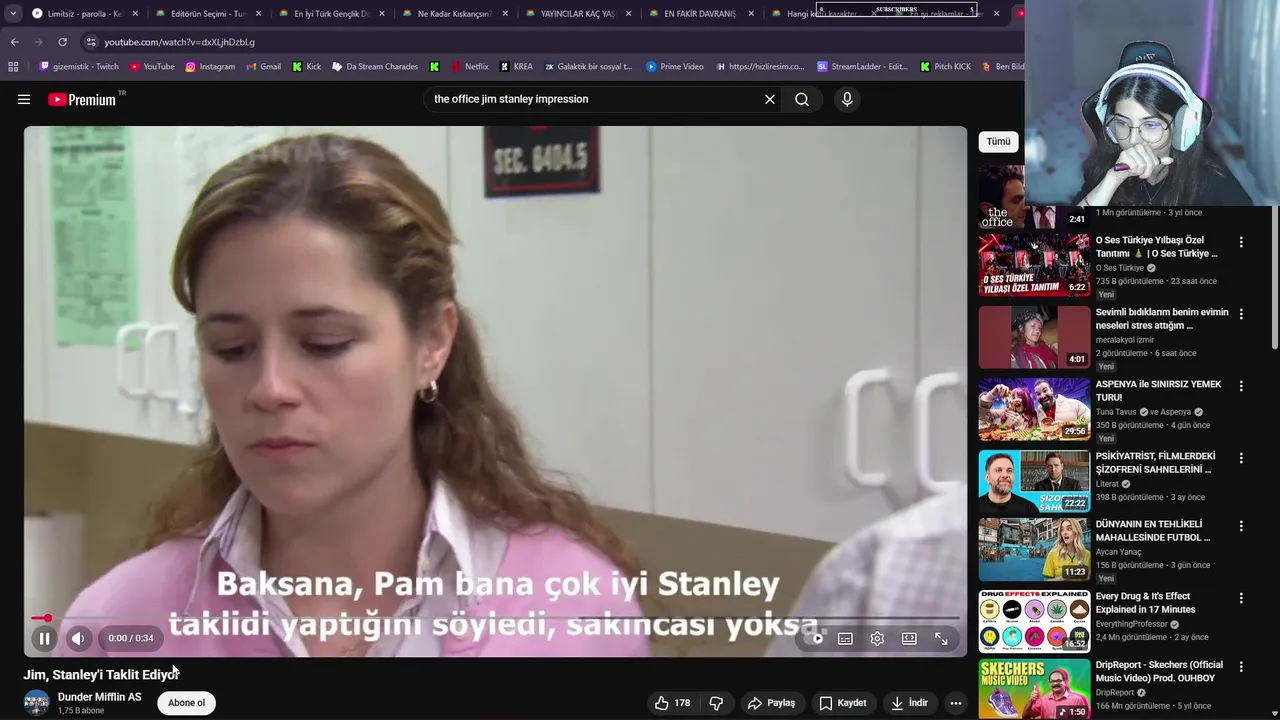Subscribe with the Abone ol button
The image size is (1280, 720).
click(x=186, y=703)
